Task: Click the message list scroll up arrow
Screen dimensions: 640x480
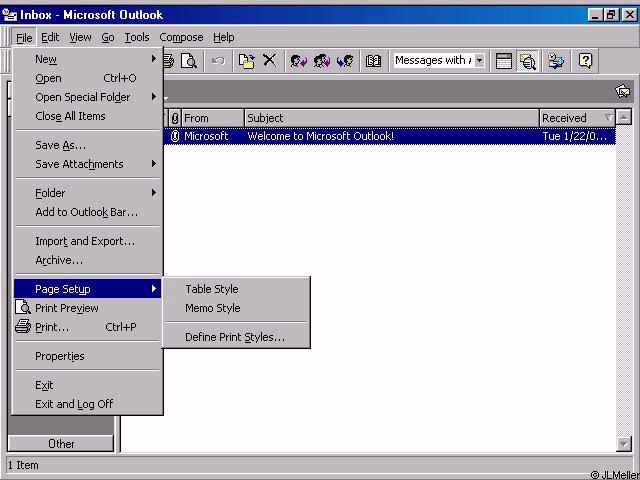Action: coord(624,118)
